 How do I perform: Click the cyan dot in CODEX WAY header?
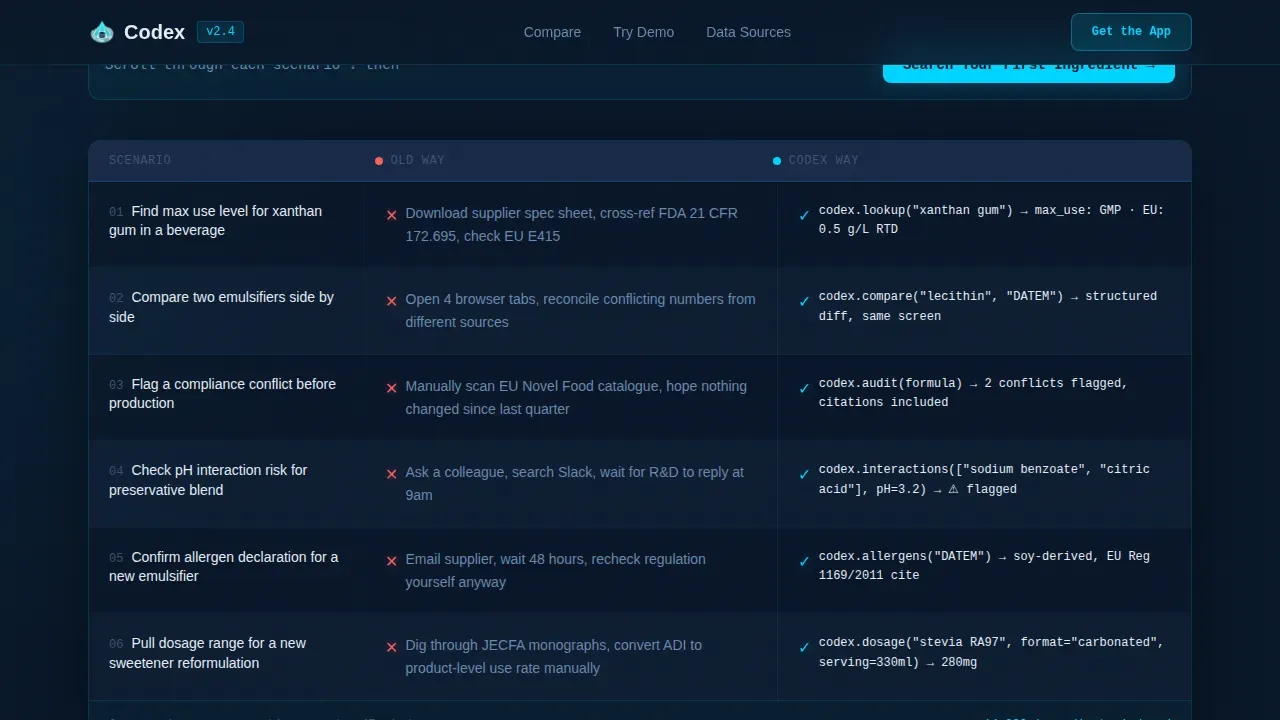point(777,161)
